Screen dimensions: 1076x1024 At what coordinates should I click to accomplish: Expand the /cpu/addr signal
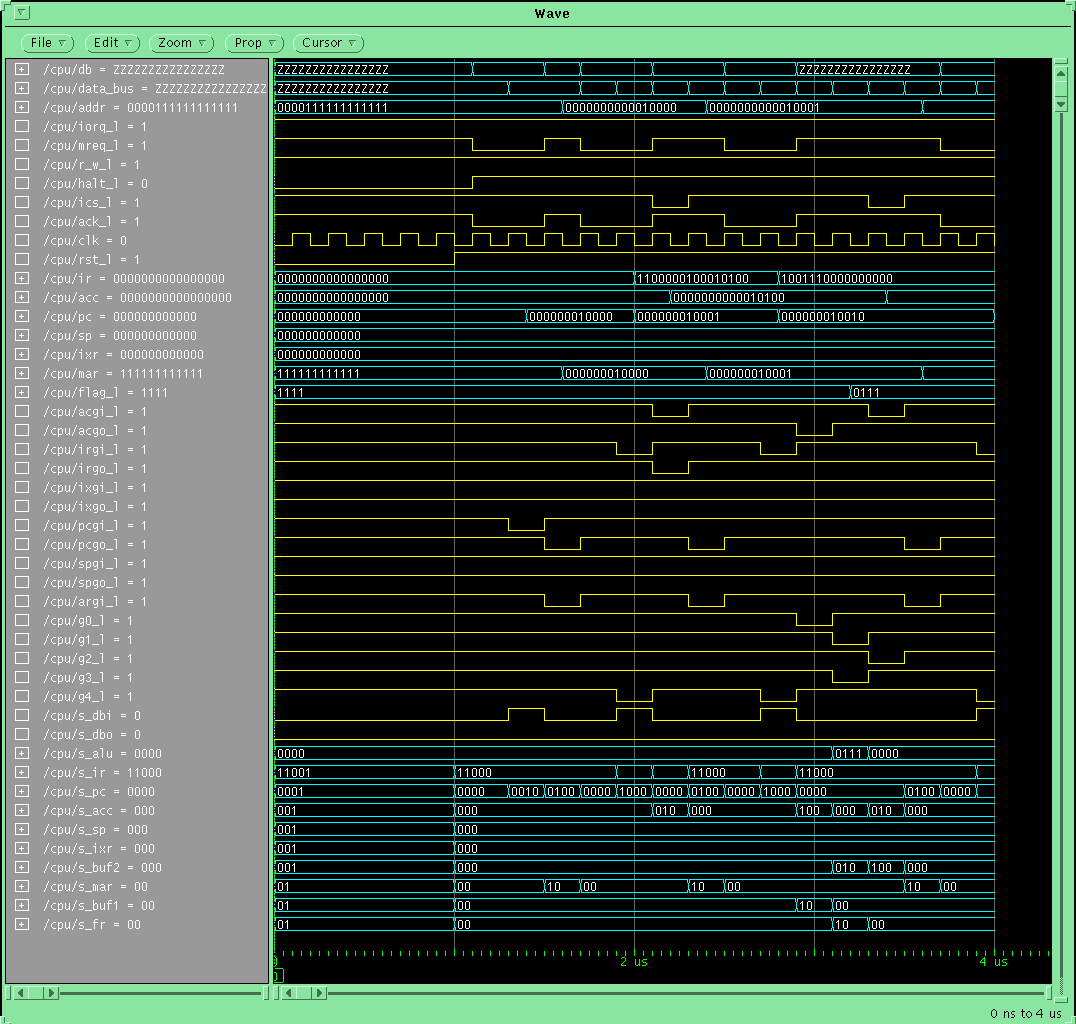(x=22, y=108)
